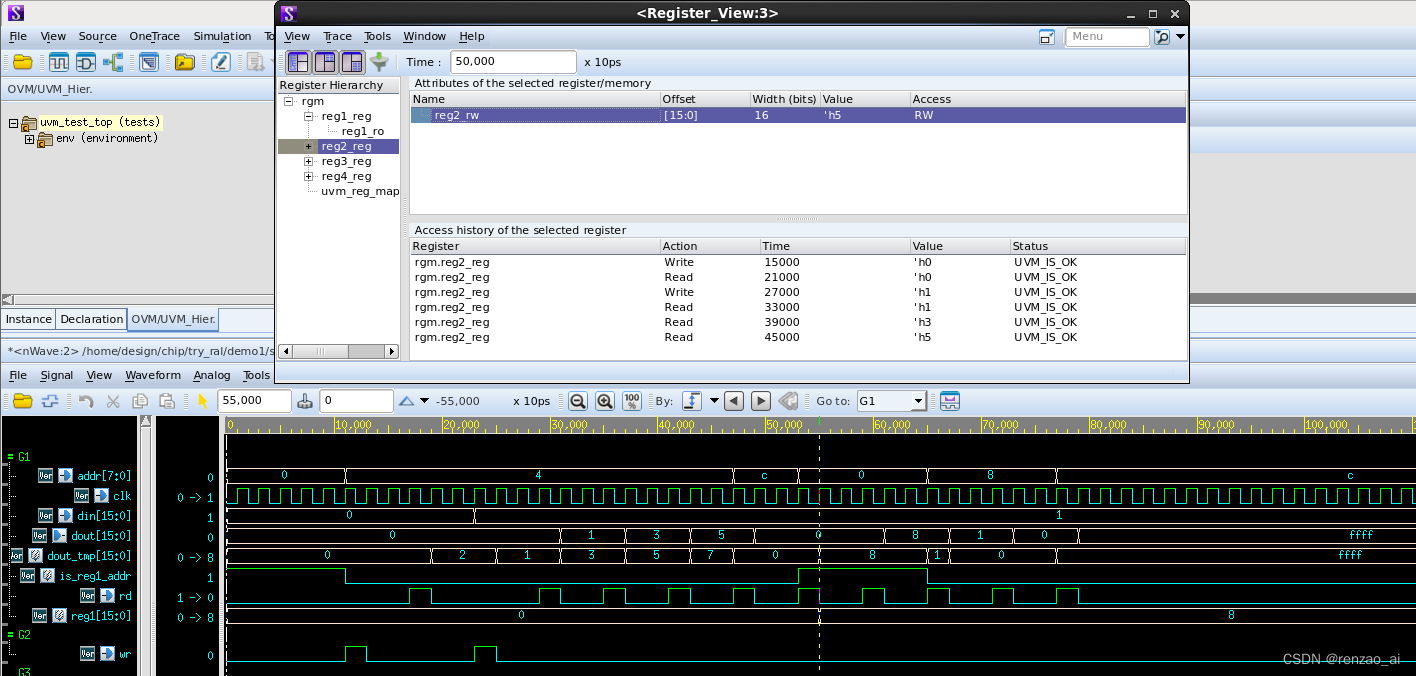Screen dimensions: 1416x676
Task: Toggle the first pane layout button in Register View
Action: pyautogui.click(x=298, y=62)
